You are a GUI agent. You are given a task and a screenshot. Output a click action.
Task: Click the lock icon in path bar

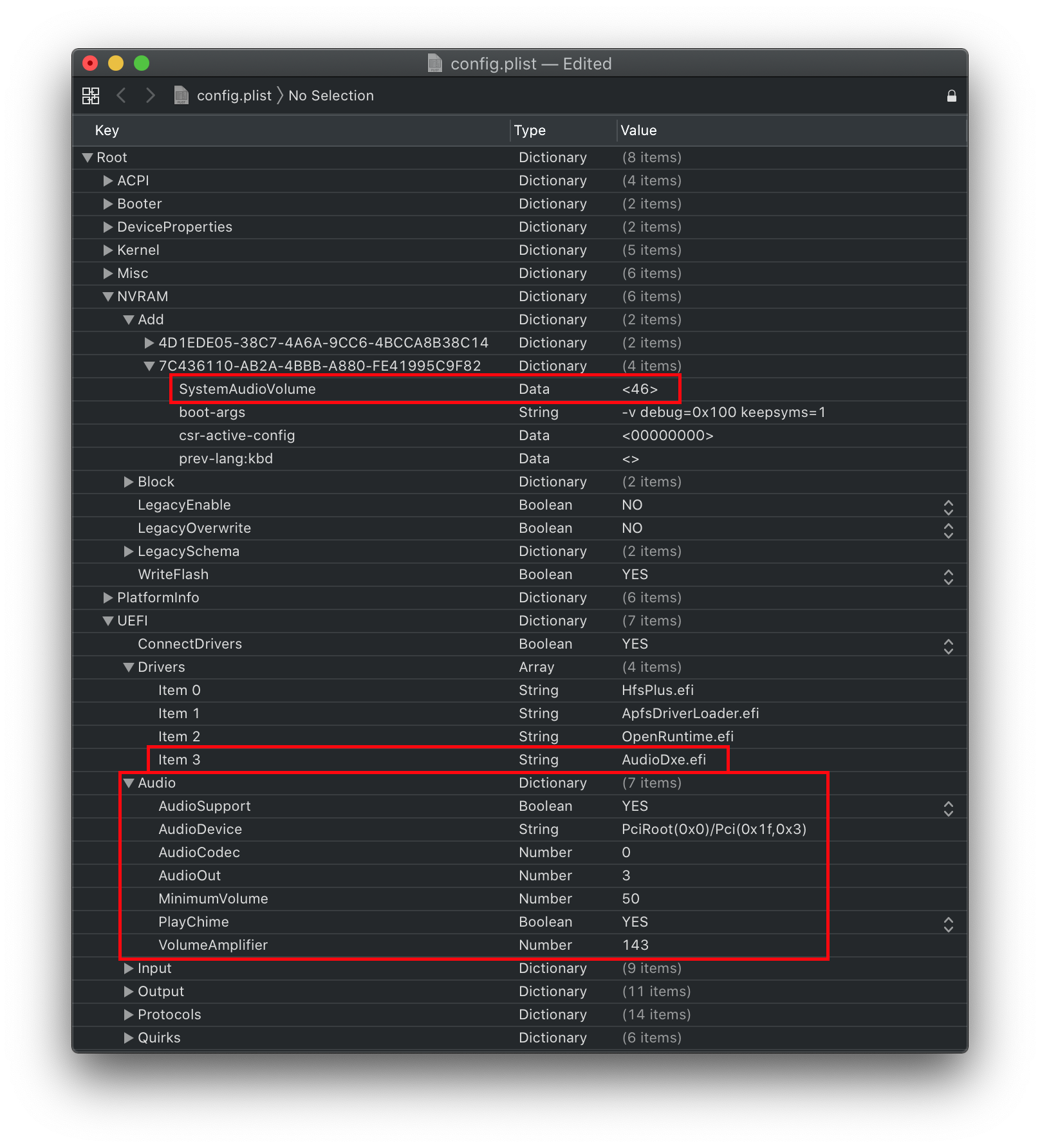coord(951,96)
